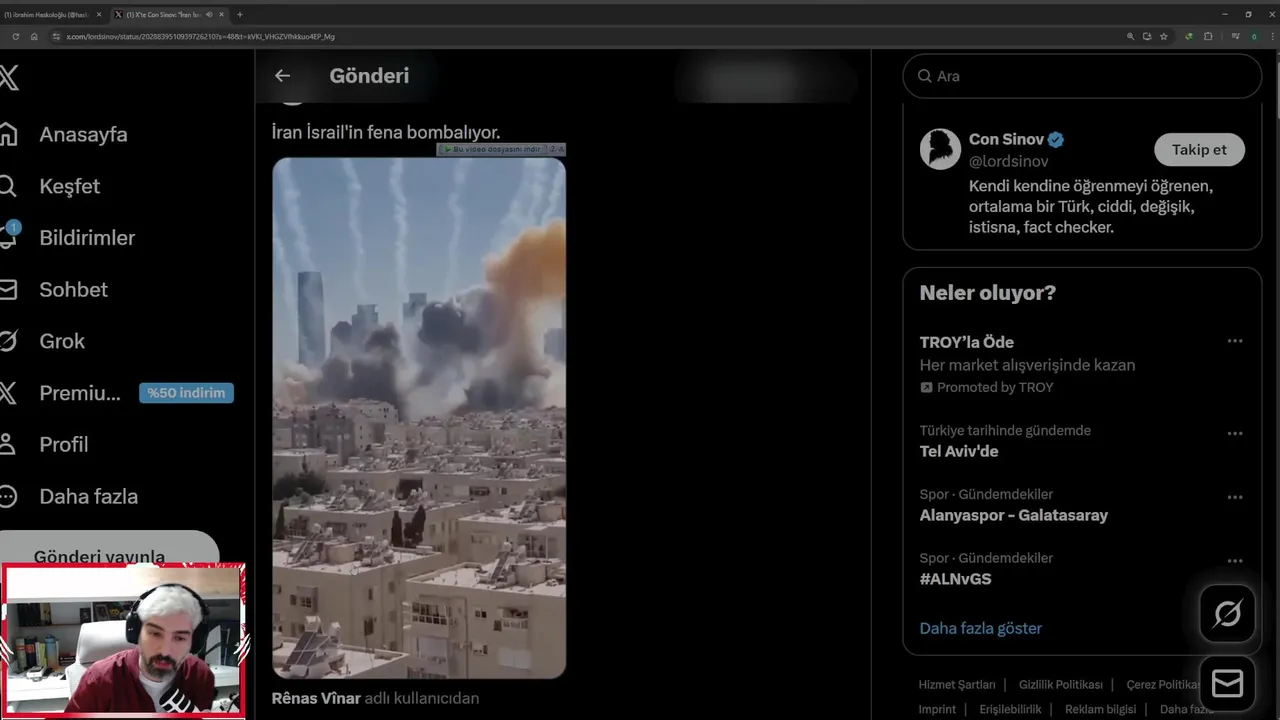Open Grok icon in sidebar
Image resolution: width=1280 pixels, height=720 pixels.
click(x=8, y=341)
